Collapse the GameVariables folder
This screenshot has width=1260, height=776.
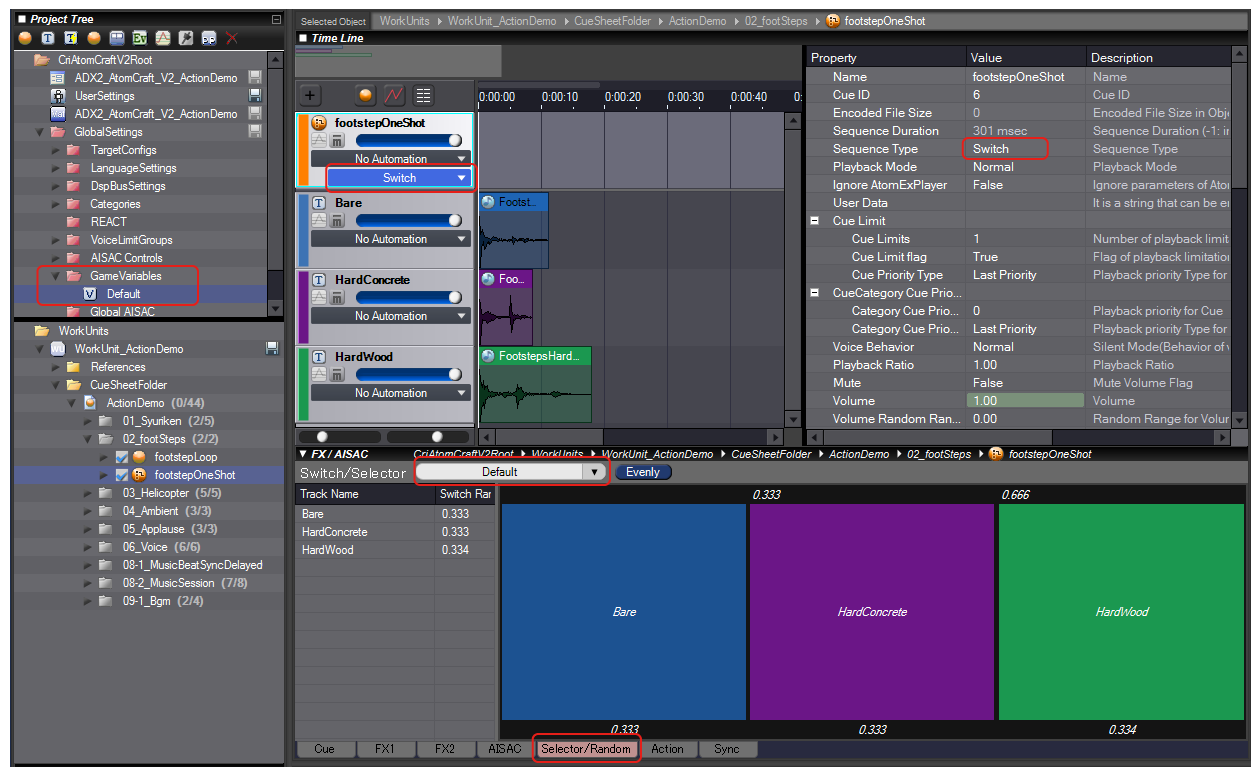pyautogui.click(x=56, y=276)
